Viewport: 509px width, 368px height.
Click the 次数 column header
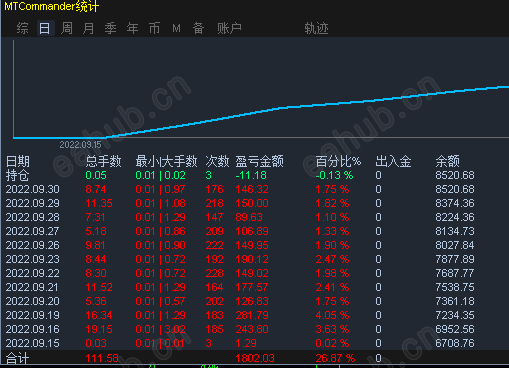[217, 162]
